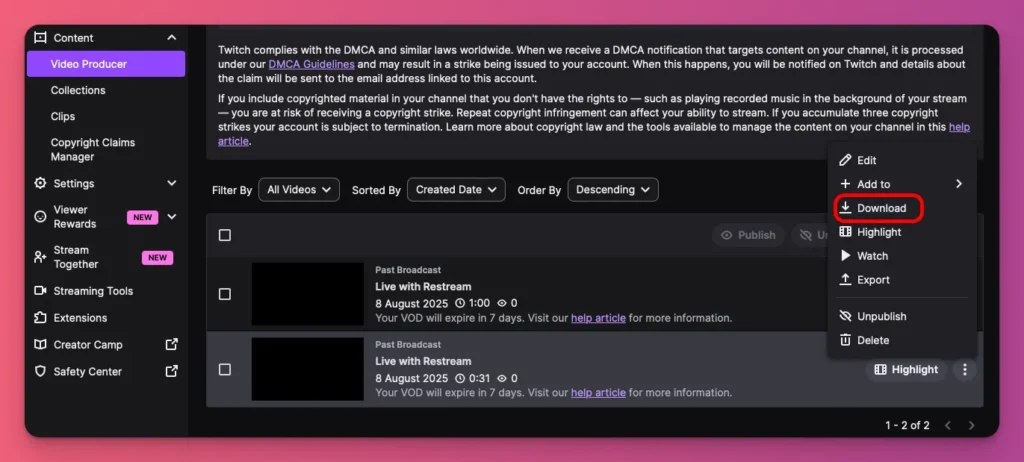The height and width of the screenshot is (462, 1024).
Task: Expand the Settings sidebar section
Action: [171, 183]
